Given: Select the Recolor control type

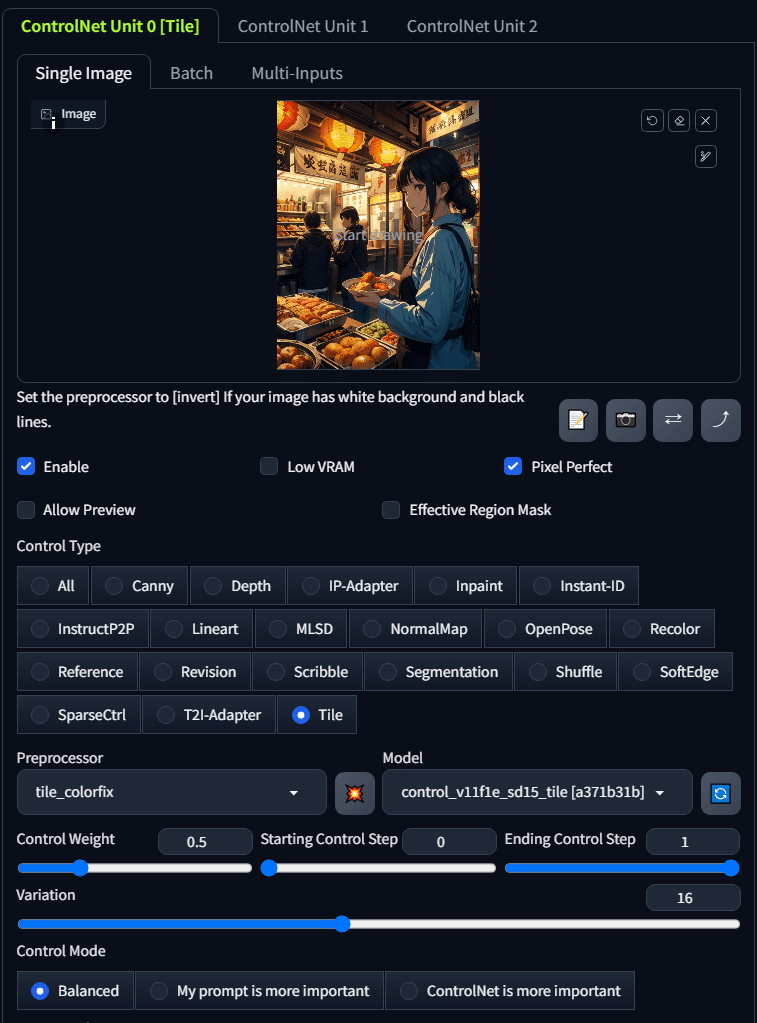Looking at the screenshot, I should [x=662, y=629].
